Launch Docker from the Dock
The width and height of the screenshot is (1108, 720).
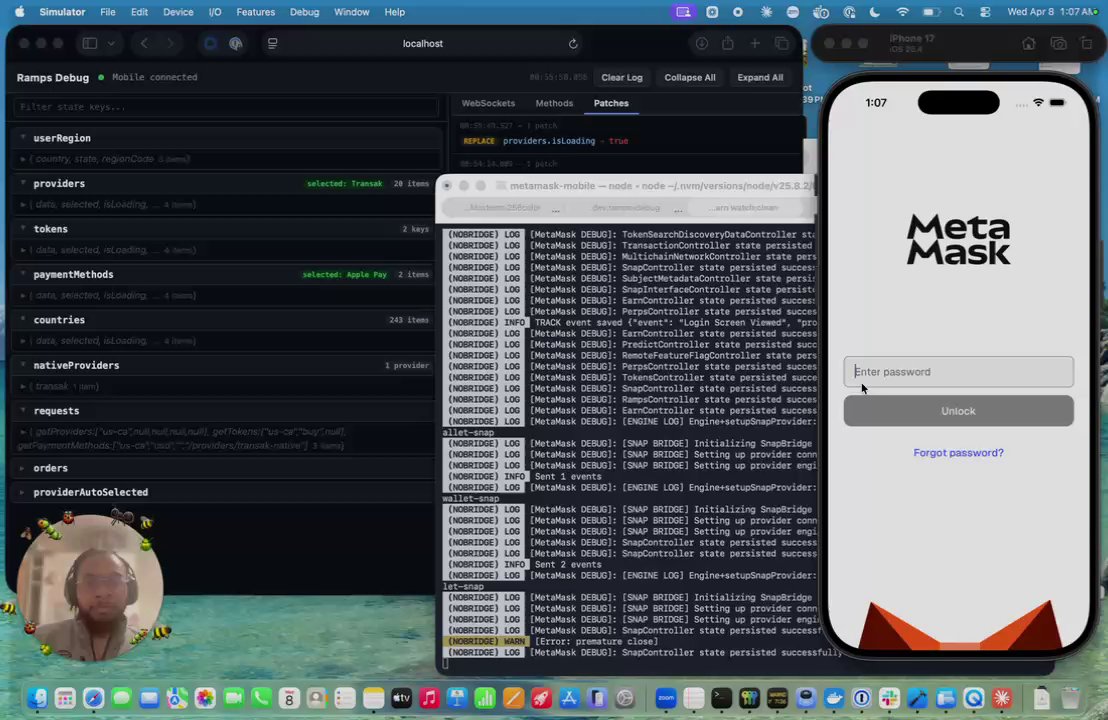click(834, 698)
